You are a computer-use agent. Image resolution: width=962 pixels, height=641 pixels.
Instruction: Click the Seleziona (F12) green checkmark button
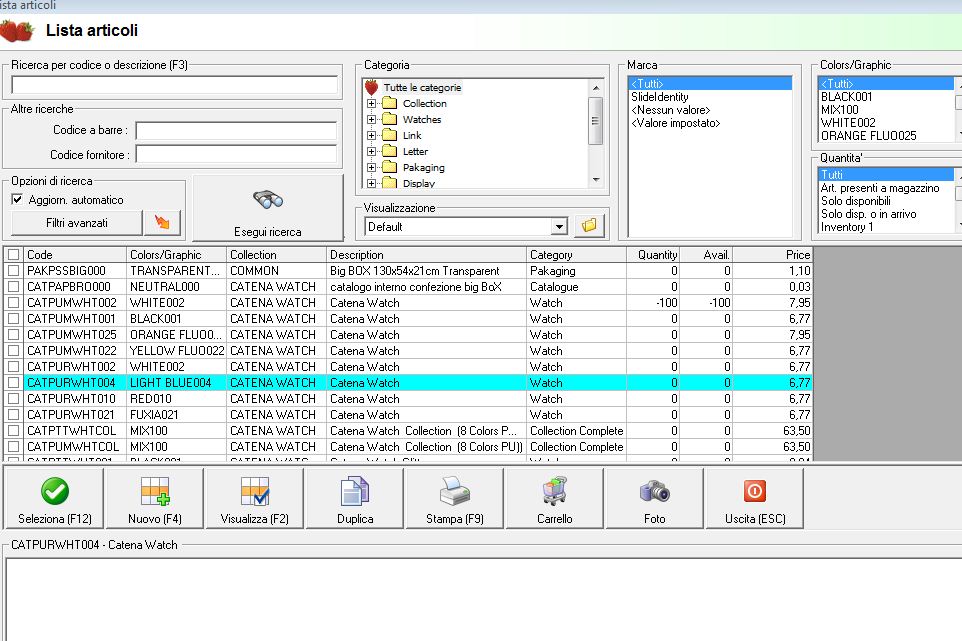tap(55, 498)
